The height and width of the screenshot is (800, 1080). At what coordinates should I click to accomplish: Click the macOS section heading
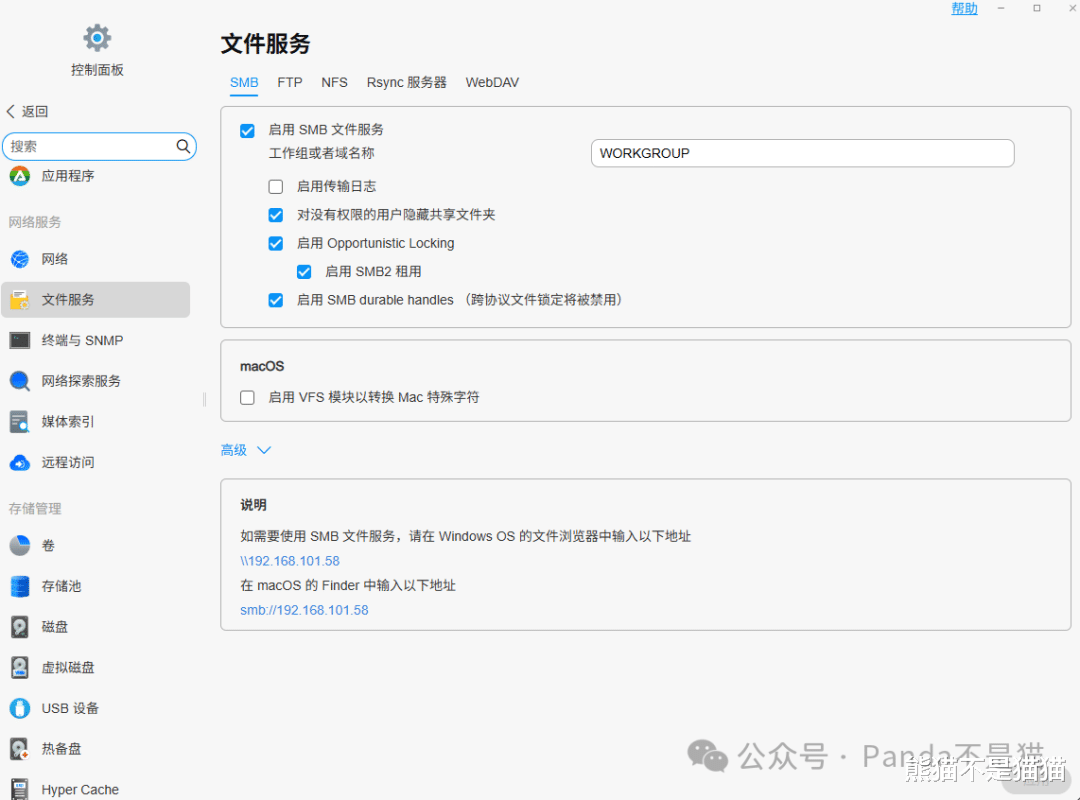click(262, 366)
